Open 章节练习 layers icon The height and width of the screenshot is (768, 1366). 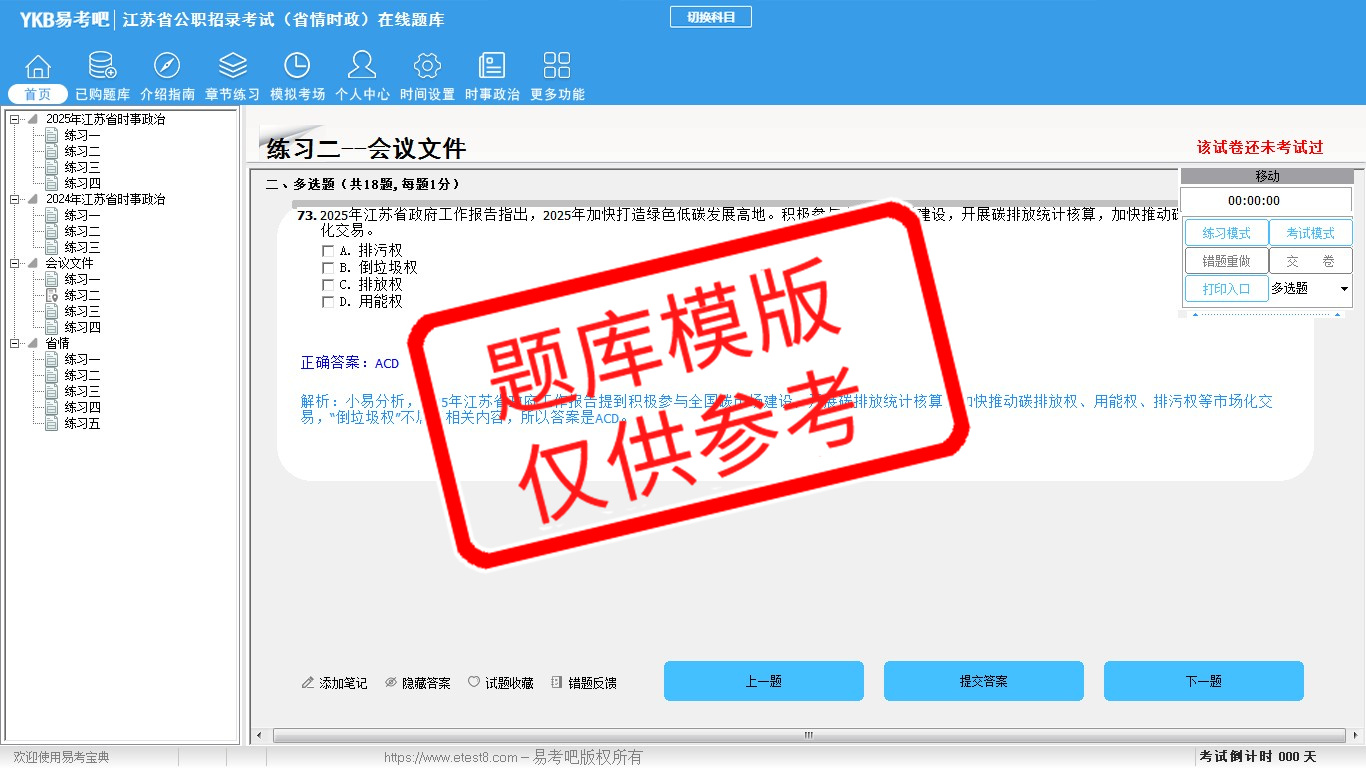point(232,66)
